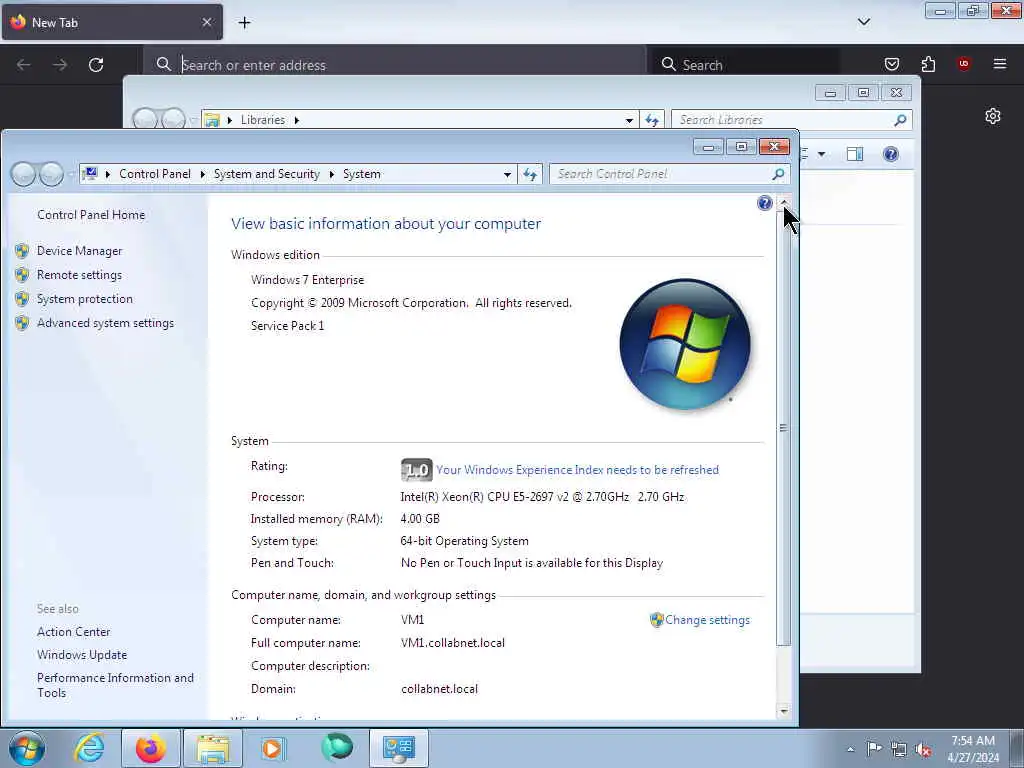
Task: Open Firefox list all tabs dropdown
Action: point(864,22)
